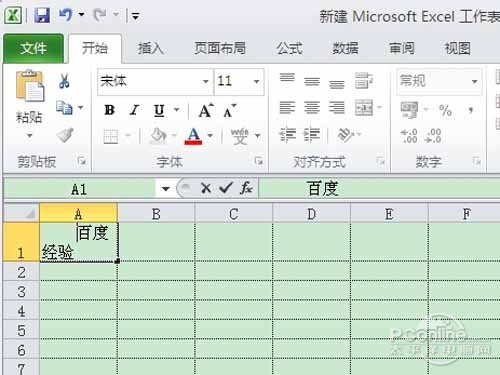
Task: Click the Redo arrow icon
Action: click(x=100, y=15)
